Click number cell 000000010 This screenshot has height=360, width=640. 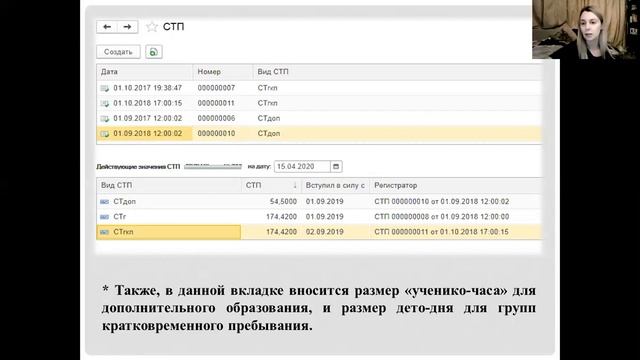[216, 133]
